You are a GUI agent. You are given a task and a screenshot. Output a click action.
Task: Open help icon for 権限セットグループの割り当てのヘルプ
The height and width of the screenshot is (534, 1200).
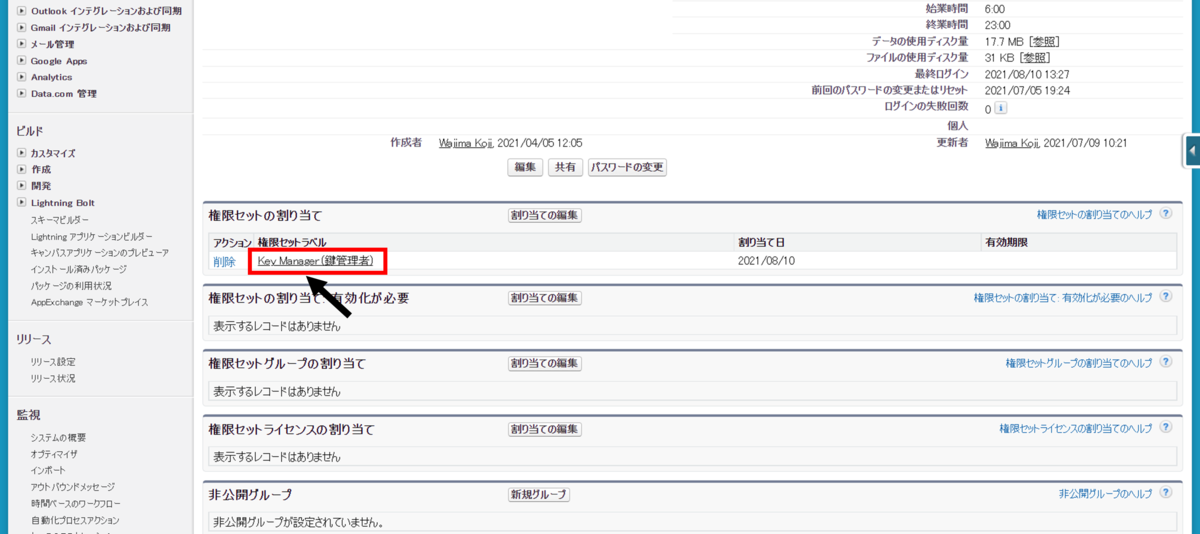tap(1166, 363)
